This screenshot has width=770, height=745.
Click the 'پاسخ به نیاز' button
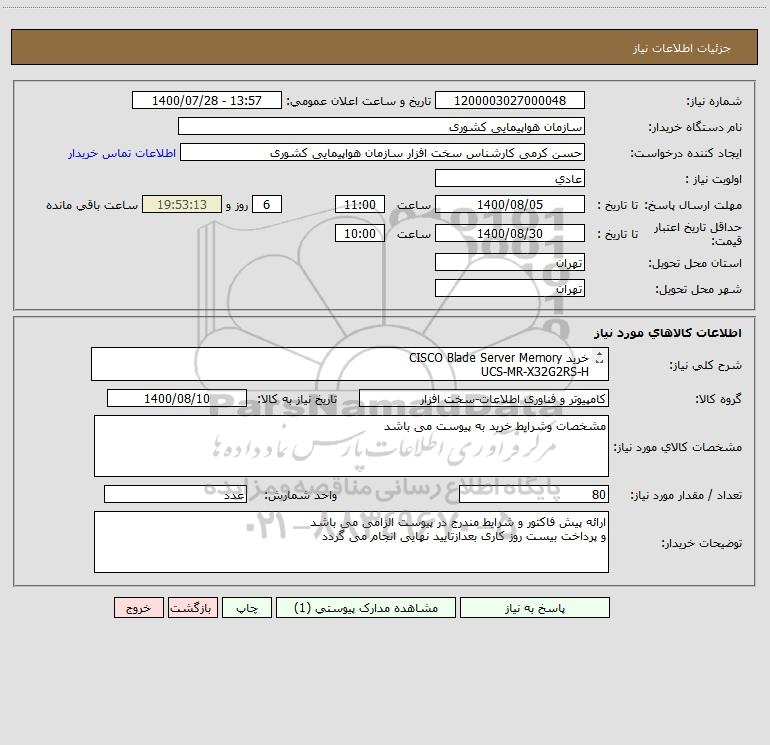[535, 607]
